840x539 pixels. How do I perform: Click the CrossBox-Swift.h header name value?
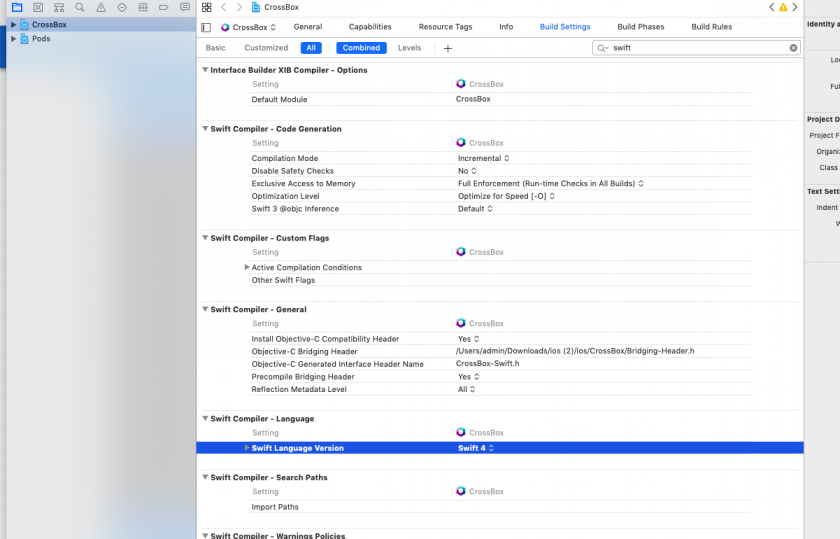488,363
